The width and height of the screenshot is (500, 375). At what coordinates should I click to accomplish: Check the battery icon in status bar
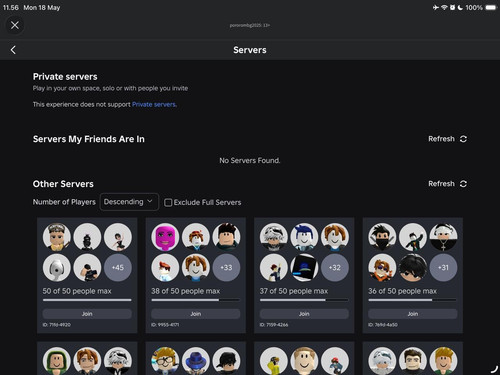click(491, 7)
